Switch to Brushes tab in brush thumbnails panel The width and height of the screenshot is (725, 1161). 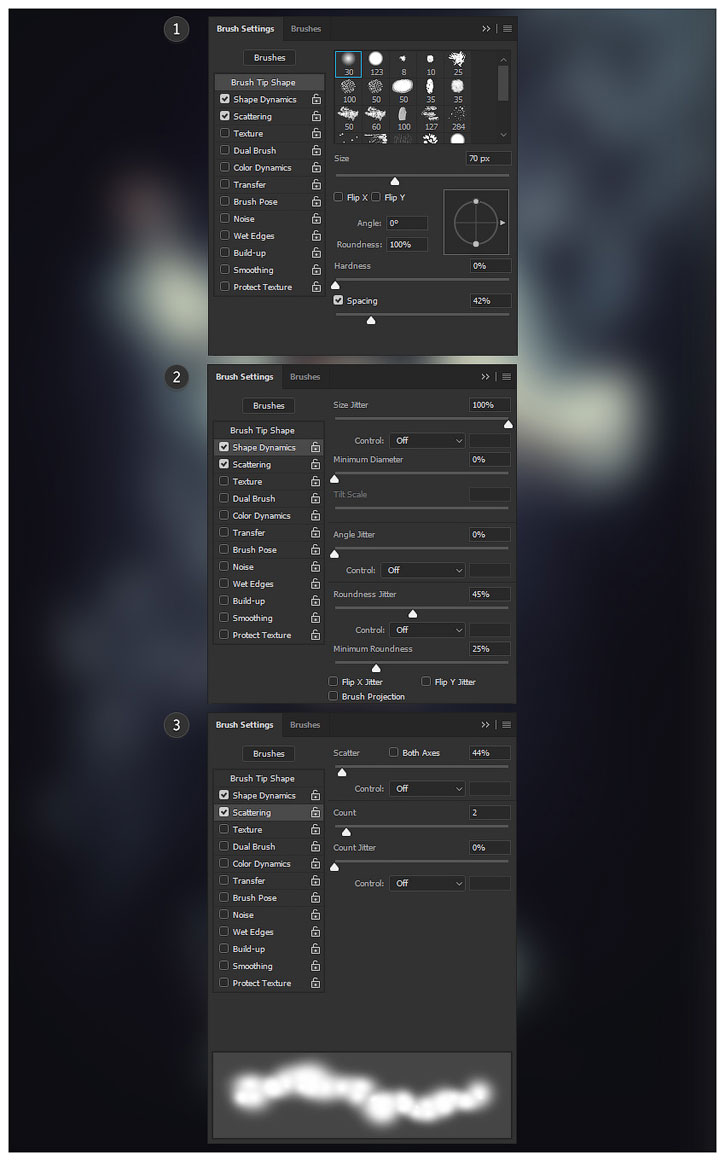[306, 29]
